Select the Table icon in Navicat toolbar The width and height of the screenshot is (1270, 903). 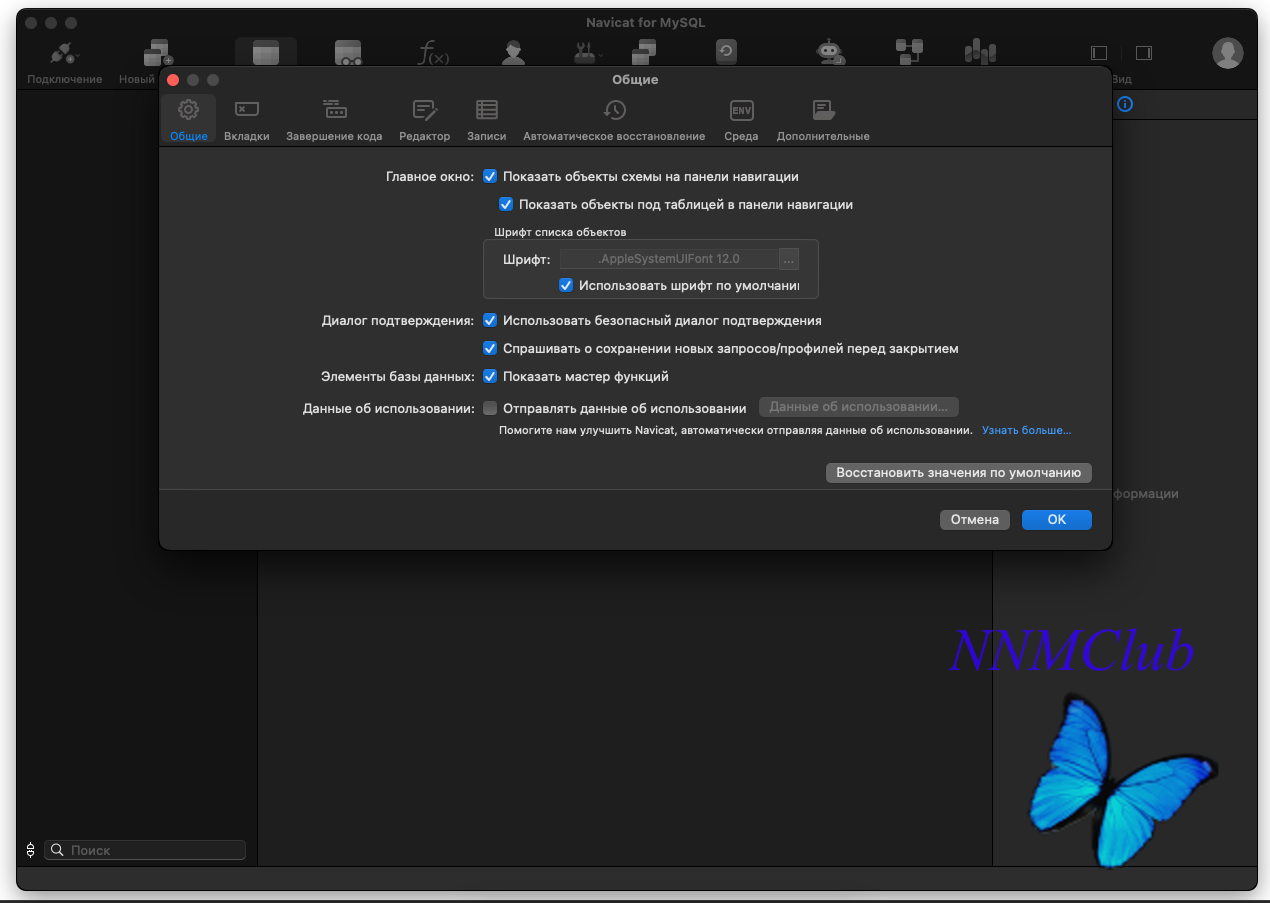pos(266,53)
